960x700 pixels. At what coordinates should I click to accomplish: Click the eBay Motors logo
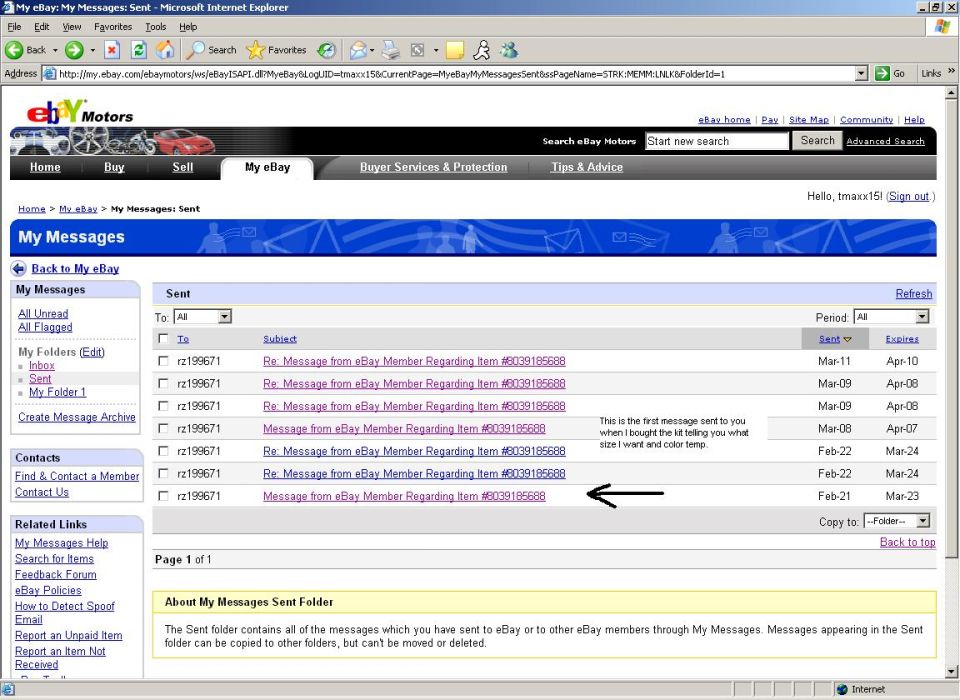tap(80, 113)
